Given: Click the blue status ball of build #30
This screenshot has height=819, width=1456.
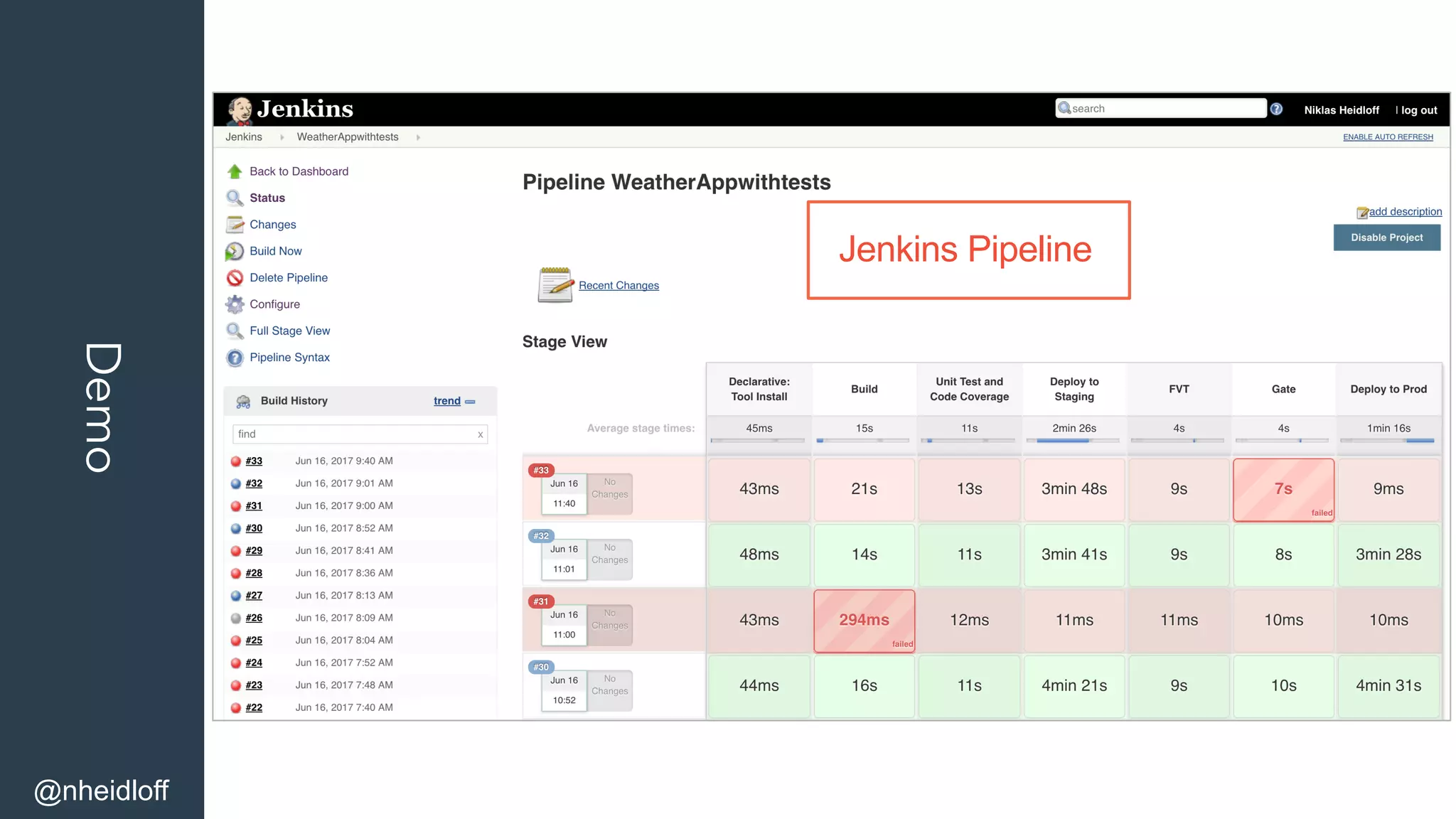Looking at the screenshot, I should [236, 528].
